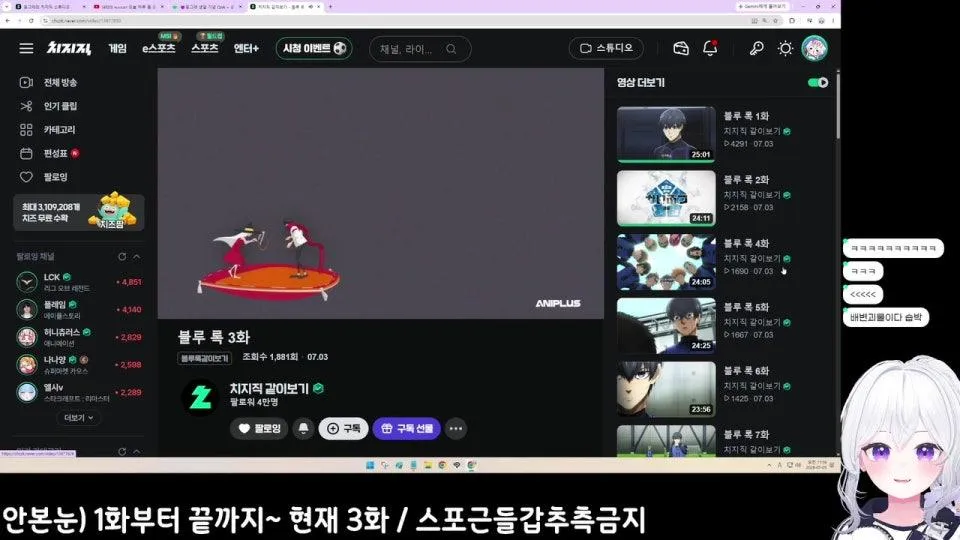
Task: Open the 스튜디오 button
Action: pos(606,48)
